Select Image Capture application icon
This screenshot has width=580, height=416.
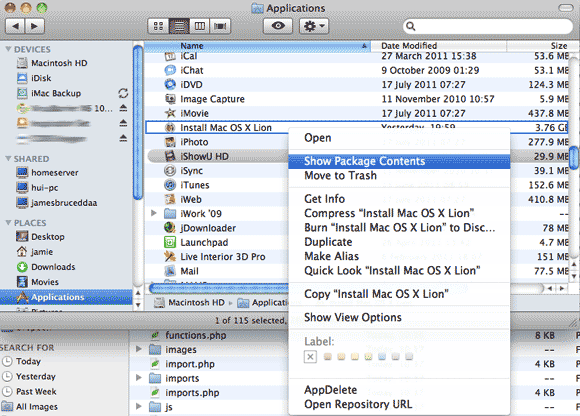coord(170,99)
